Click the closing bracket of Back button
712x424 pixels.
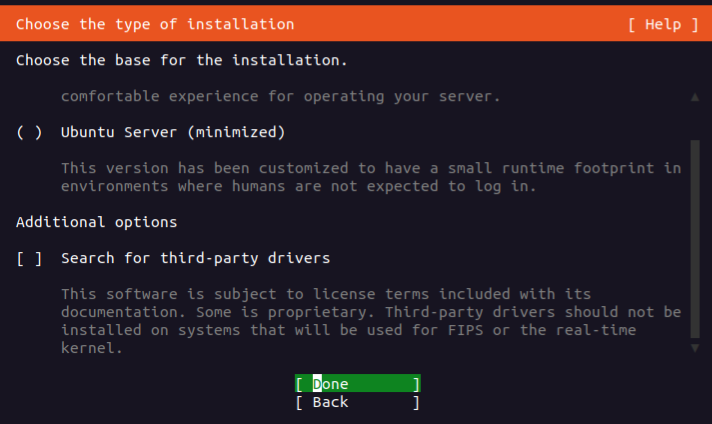(x=416, y=402)
